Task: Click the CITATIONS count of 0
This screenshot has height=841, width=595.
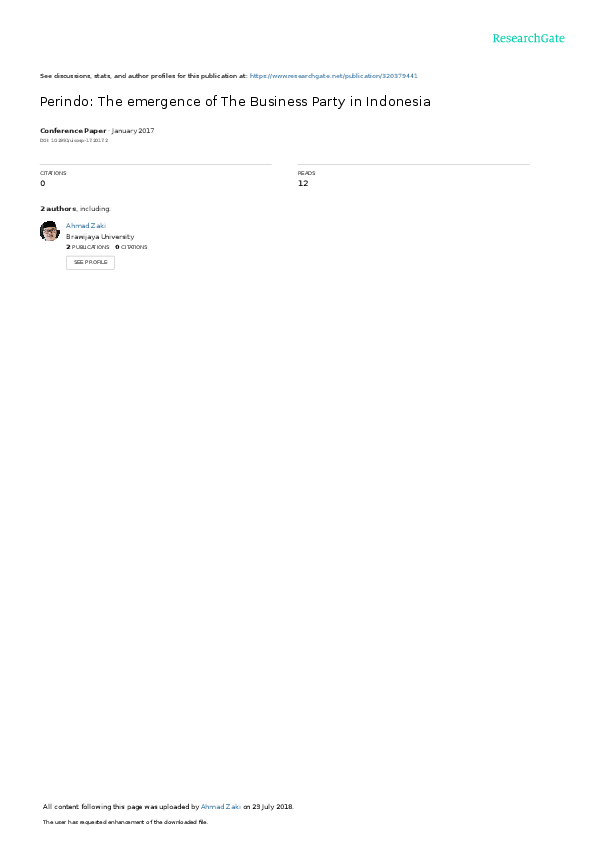Action: pyautogui.click(x=43, y=183)
